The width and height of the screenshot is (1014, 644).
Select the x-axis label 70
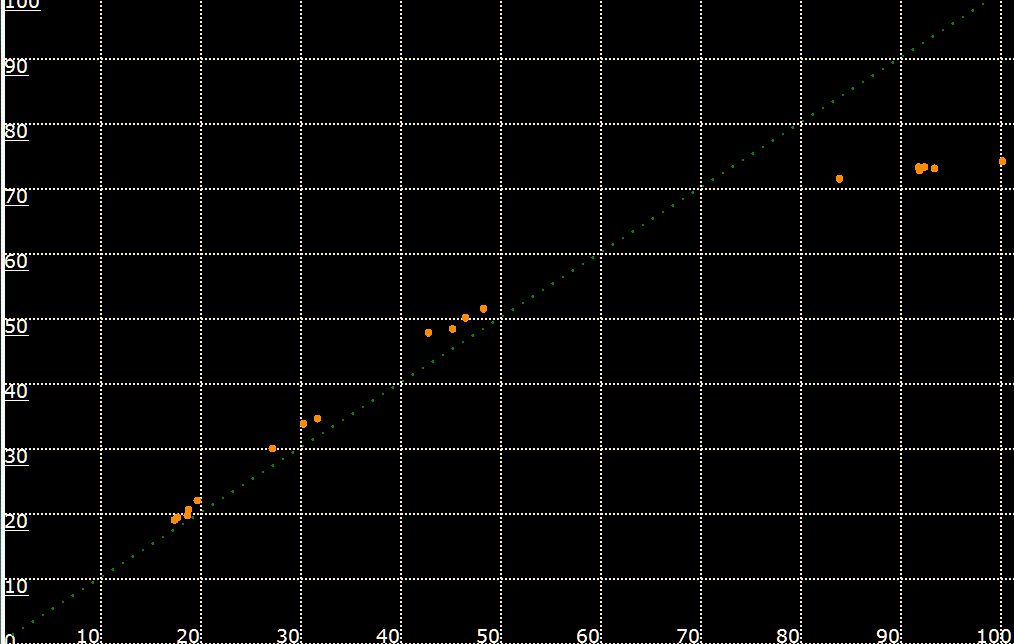[688, 635]
